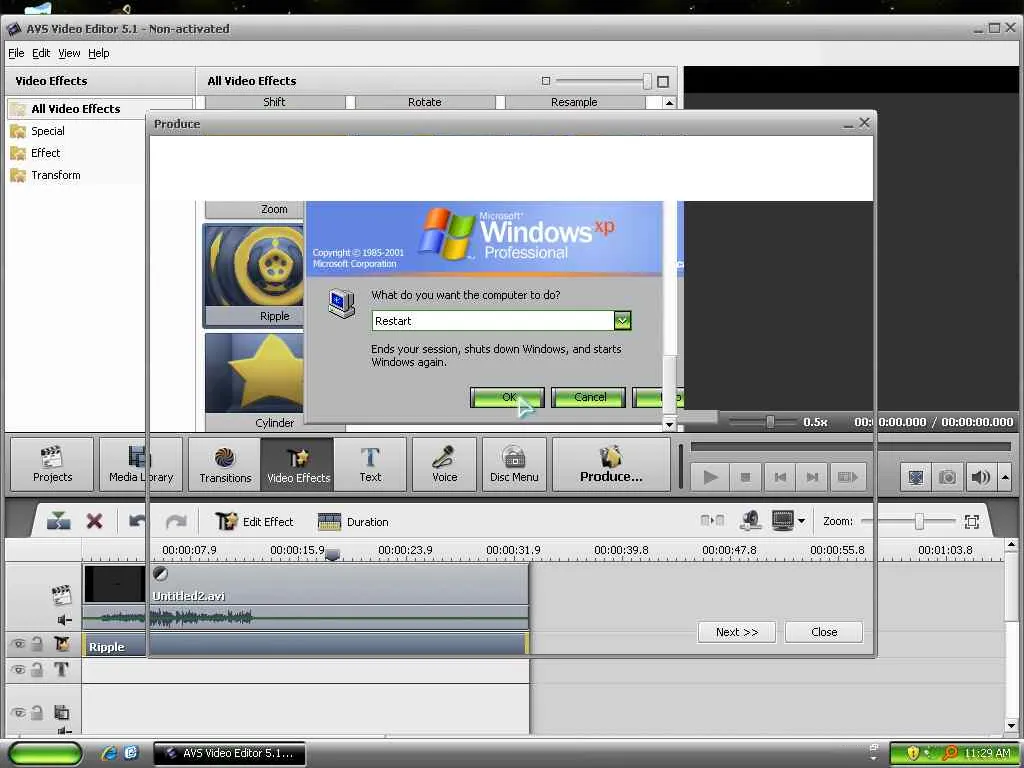Select the Effect folder

(45, 153)
